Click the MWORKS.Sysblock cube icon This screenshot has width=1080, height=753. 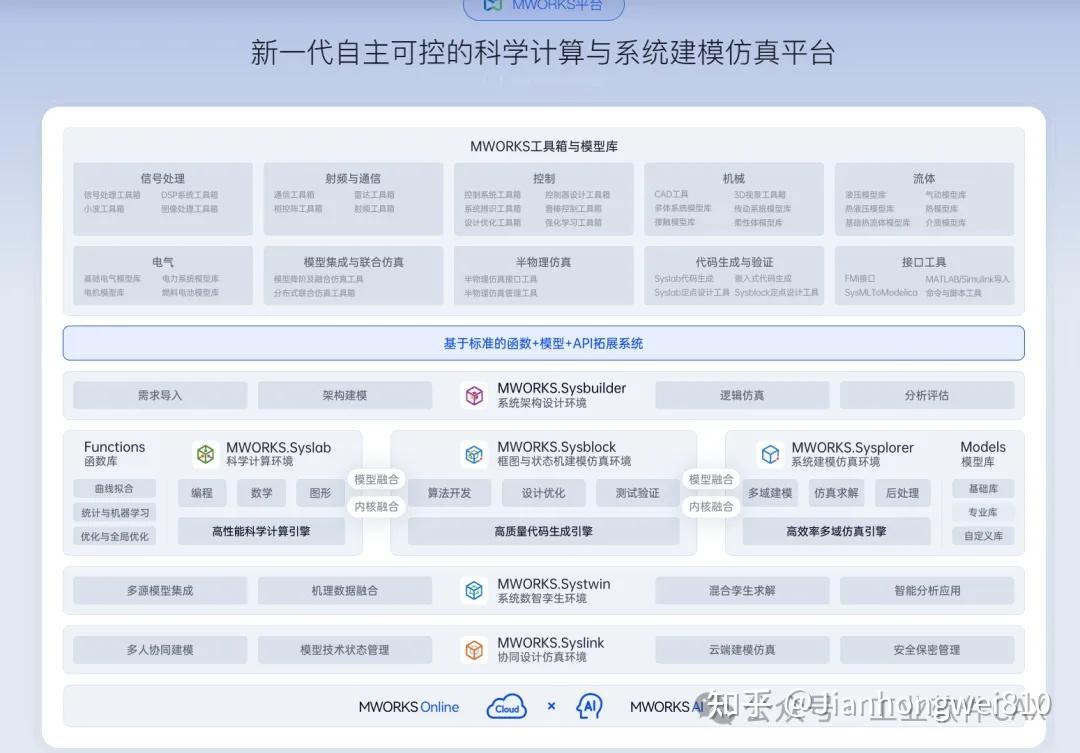coord(474,453)
